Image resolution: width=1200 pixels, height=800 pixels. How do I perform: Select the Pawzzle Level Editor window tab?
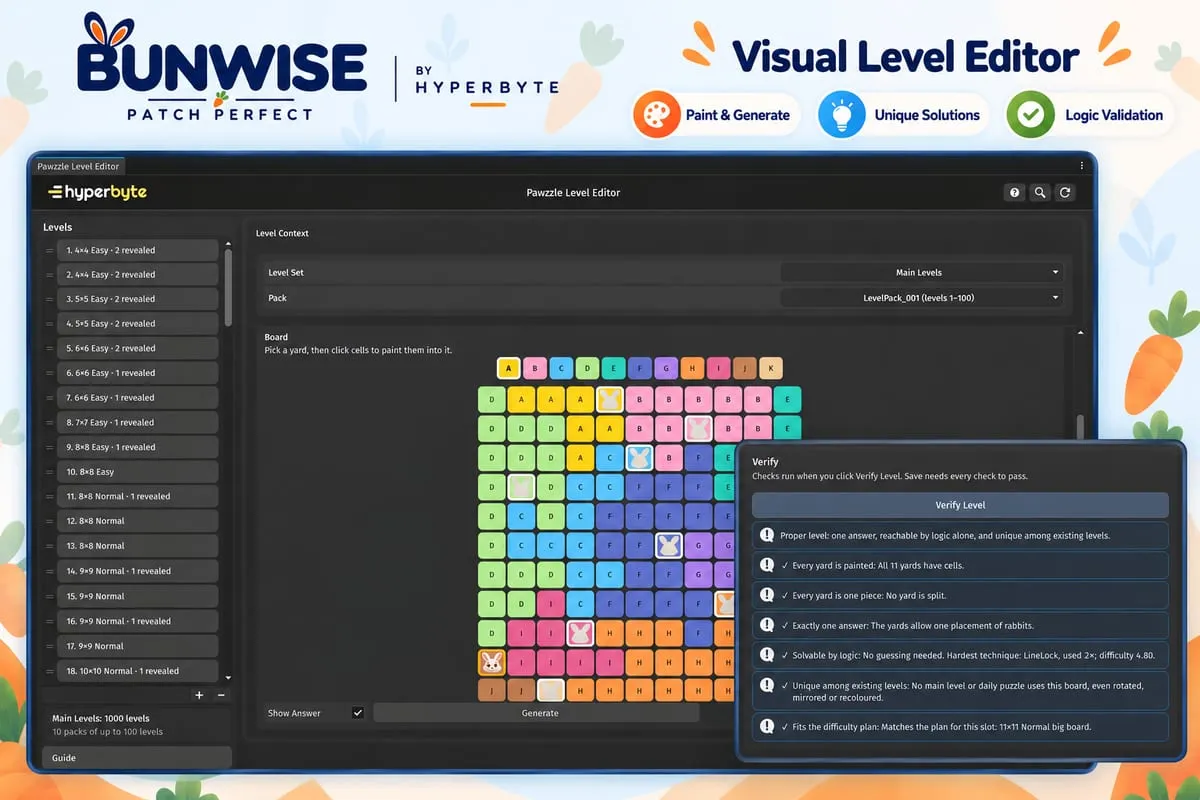click(x=76, y=166)
